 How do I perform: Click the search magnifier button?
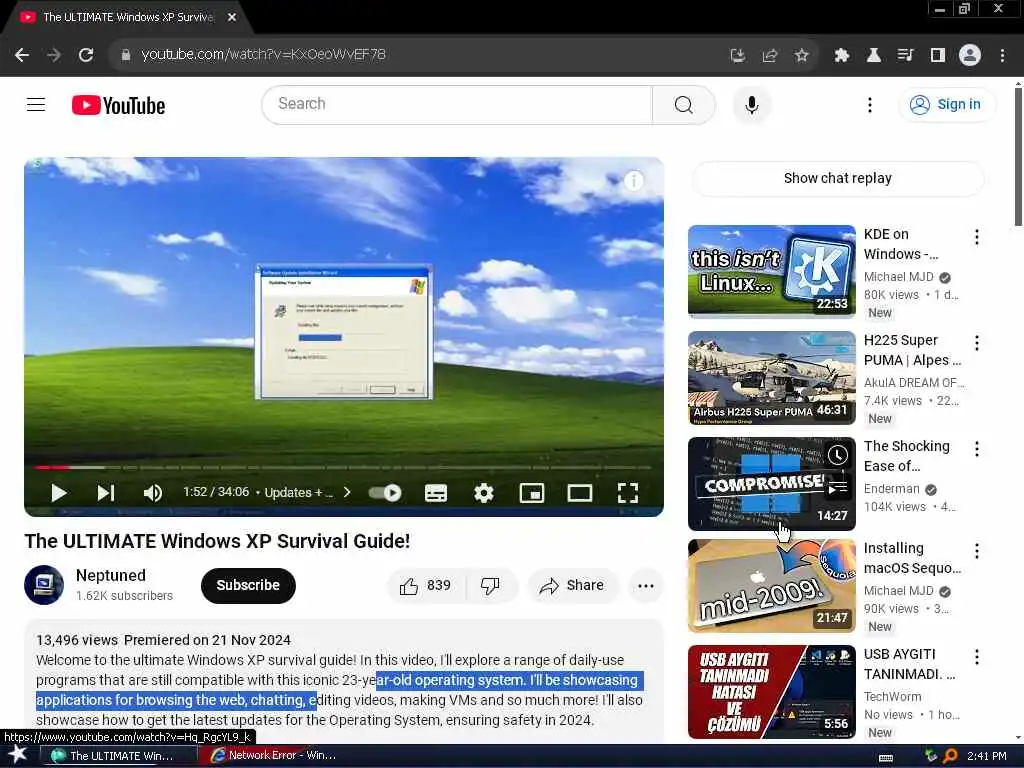point(683,104)
